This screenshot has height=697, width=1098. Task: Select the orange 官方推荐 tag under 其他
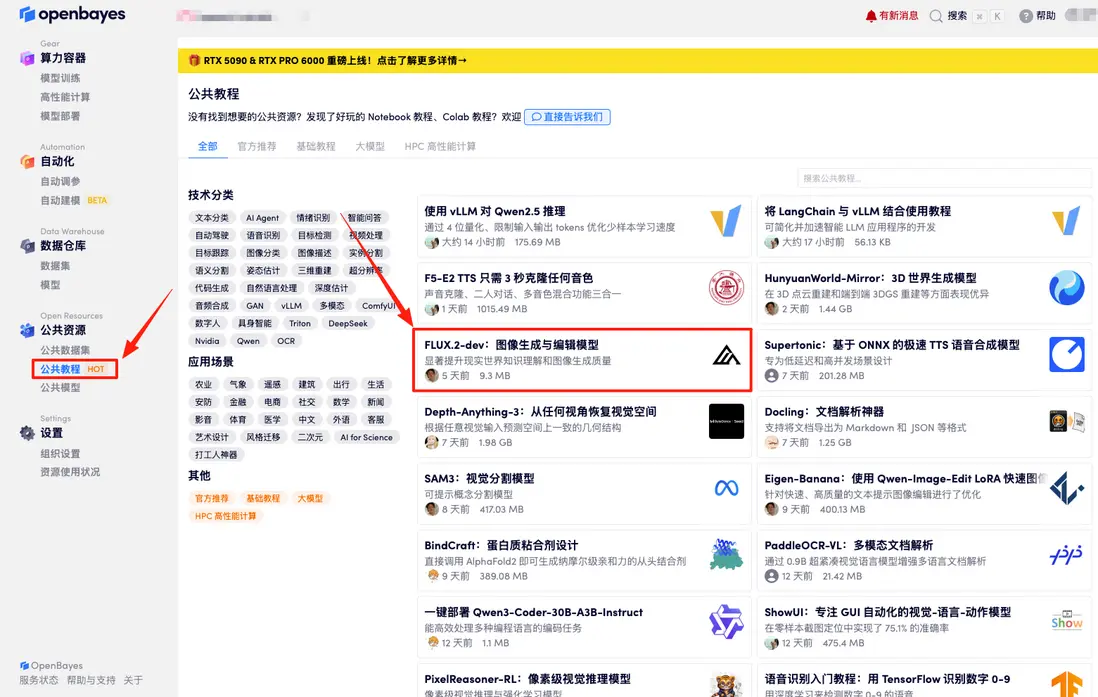coord(212,499)
